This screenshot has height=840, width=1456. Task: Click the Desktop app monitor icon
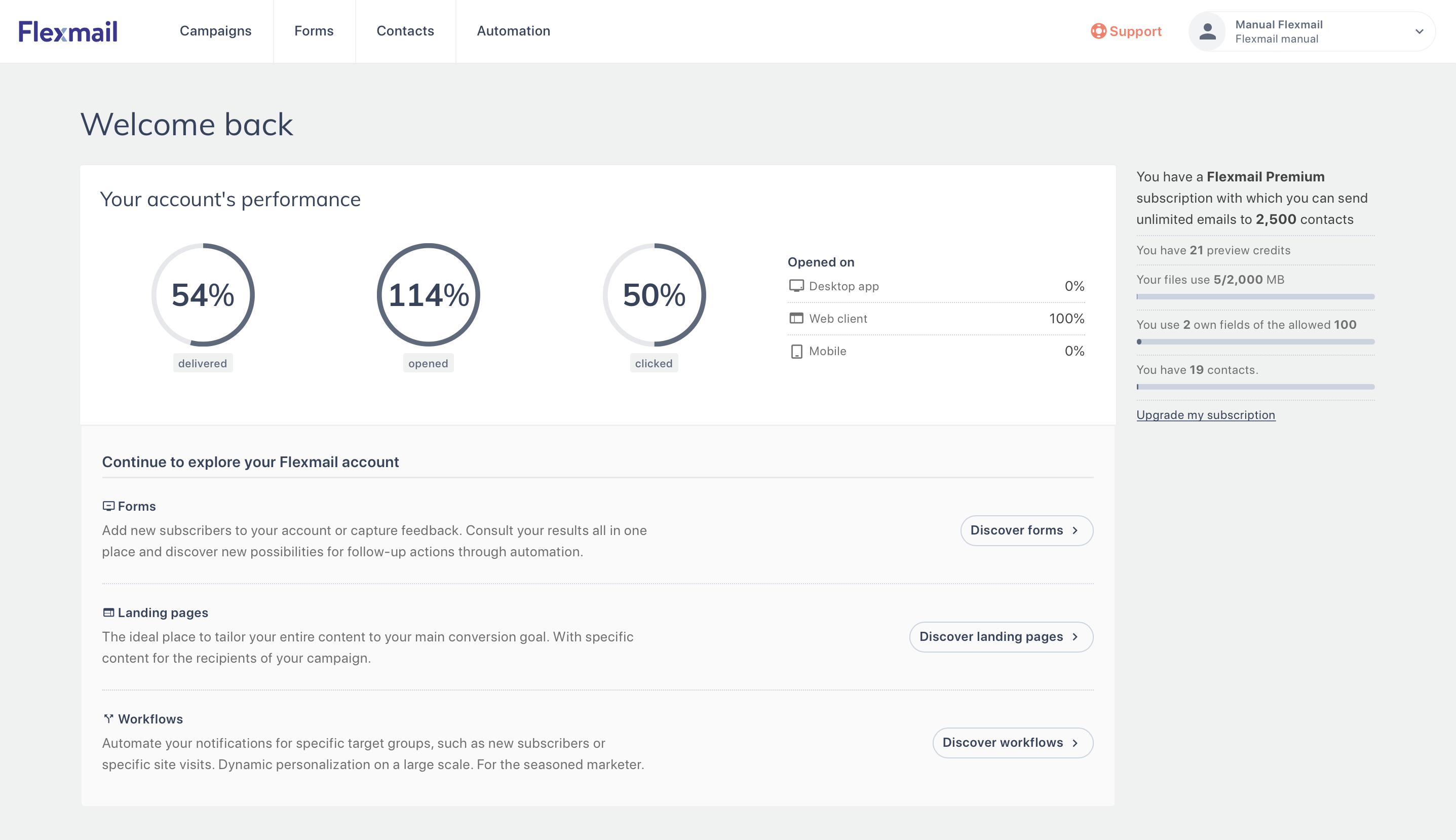[796, 286]
